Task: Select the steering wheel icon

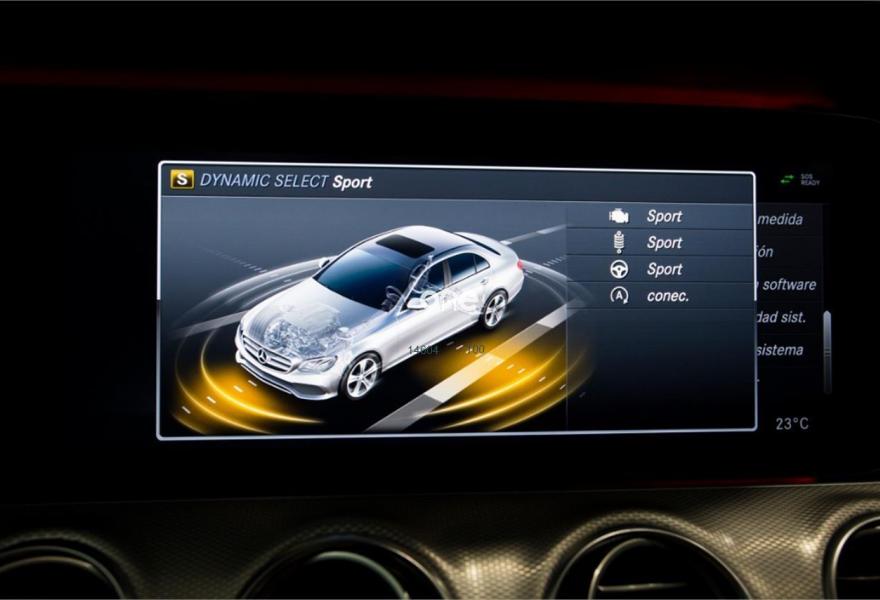Action: click(x=619, y=270)
